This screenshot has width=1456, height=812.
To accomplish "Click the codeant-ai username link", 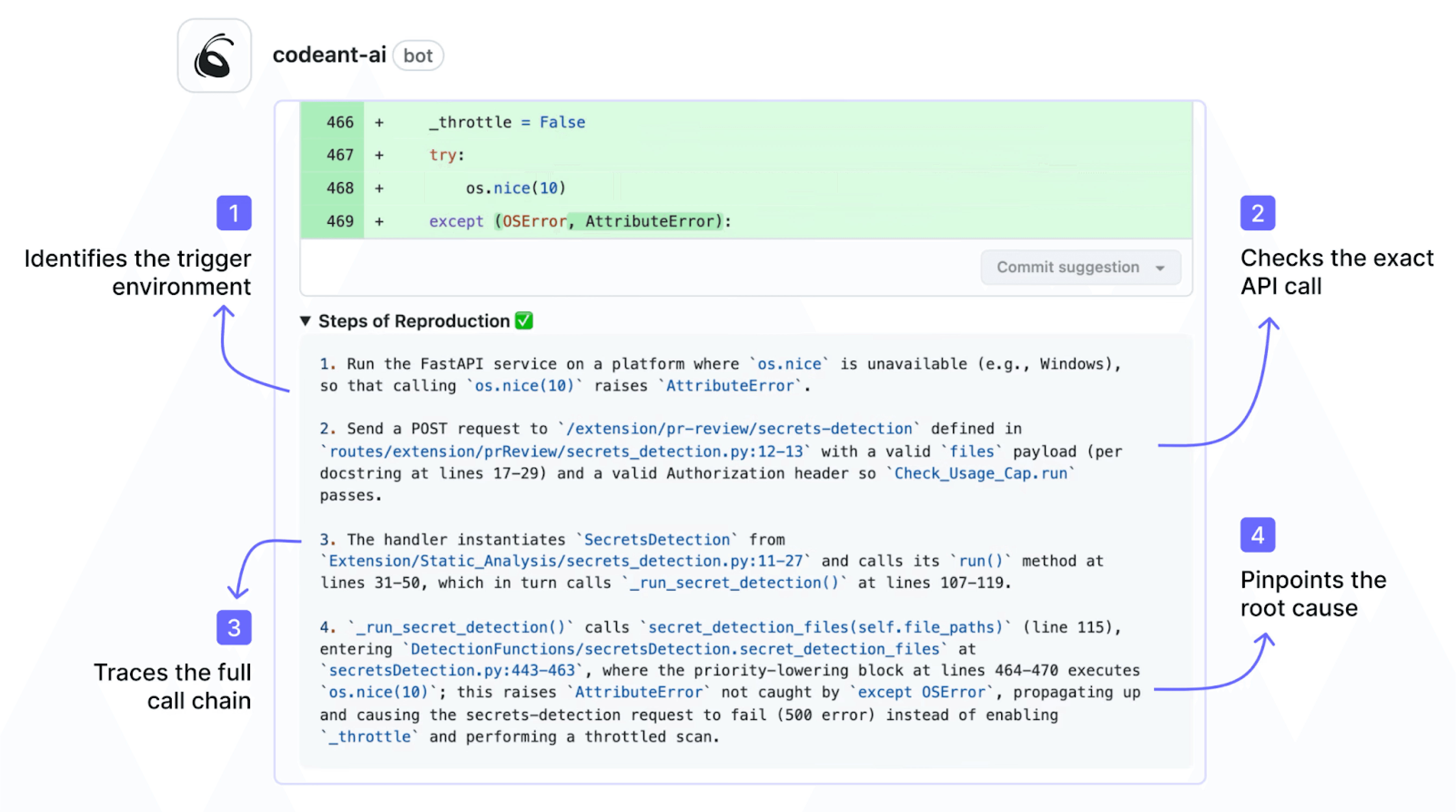I will pos(329,55).
